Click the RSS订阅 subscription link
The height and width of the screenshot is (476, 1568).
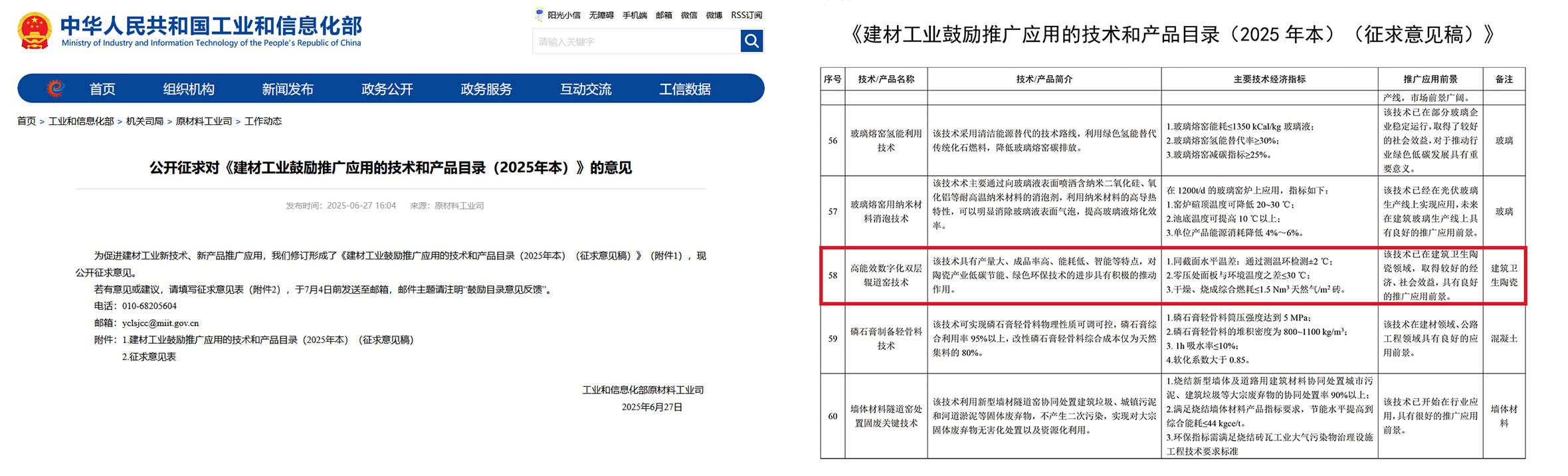(746, 15)
